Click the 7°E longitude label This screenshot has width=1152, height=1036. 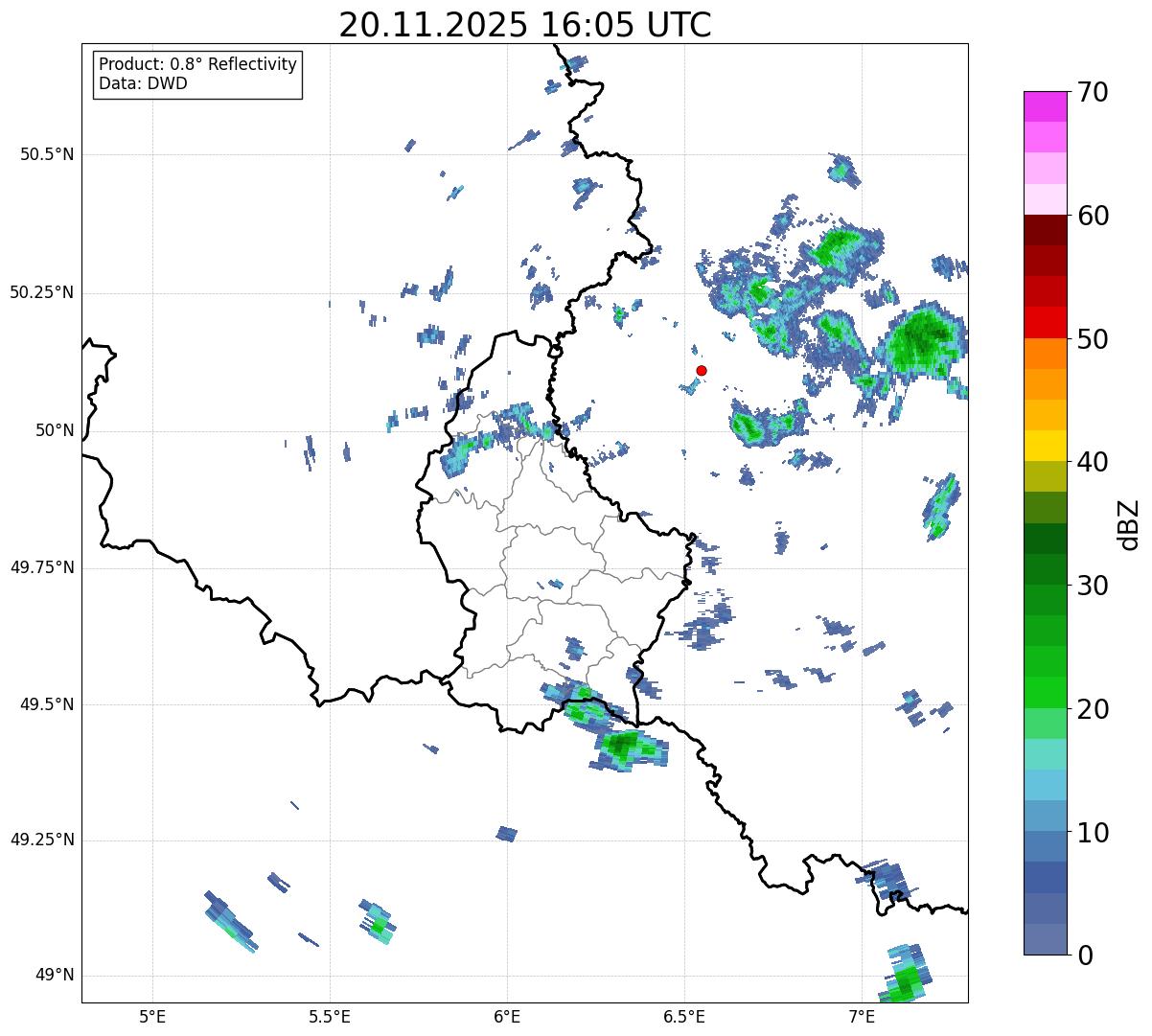(863, 1016)
